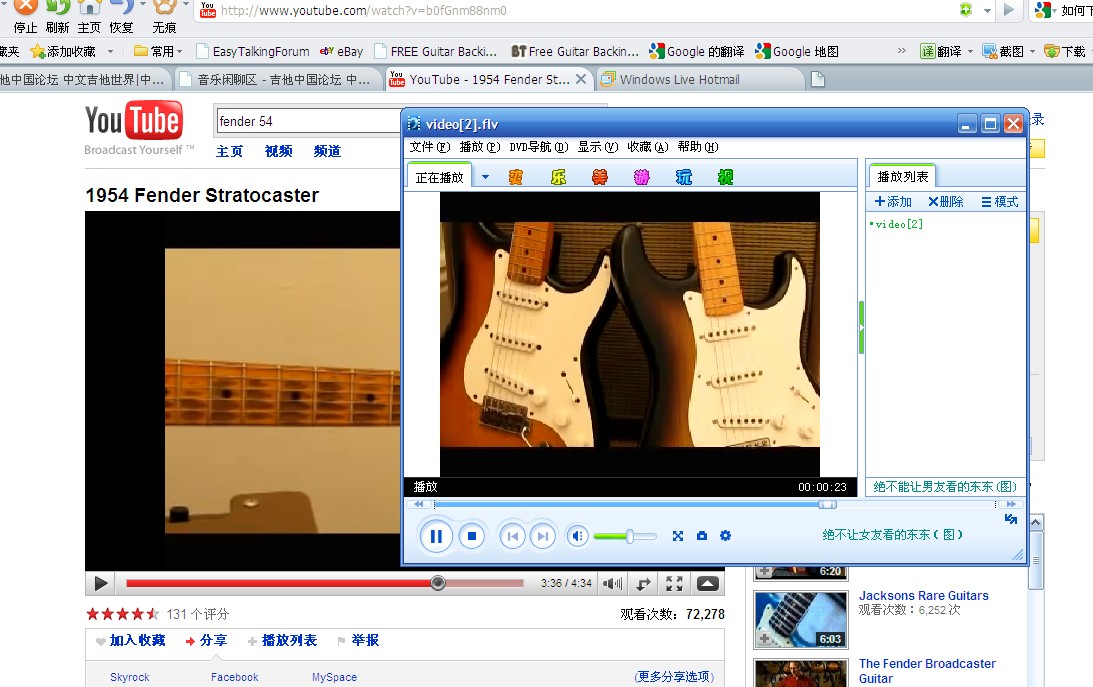Open the DVD导航(D) menu
Screen dimensions: 1093x687
[539, 147]
